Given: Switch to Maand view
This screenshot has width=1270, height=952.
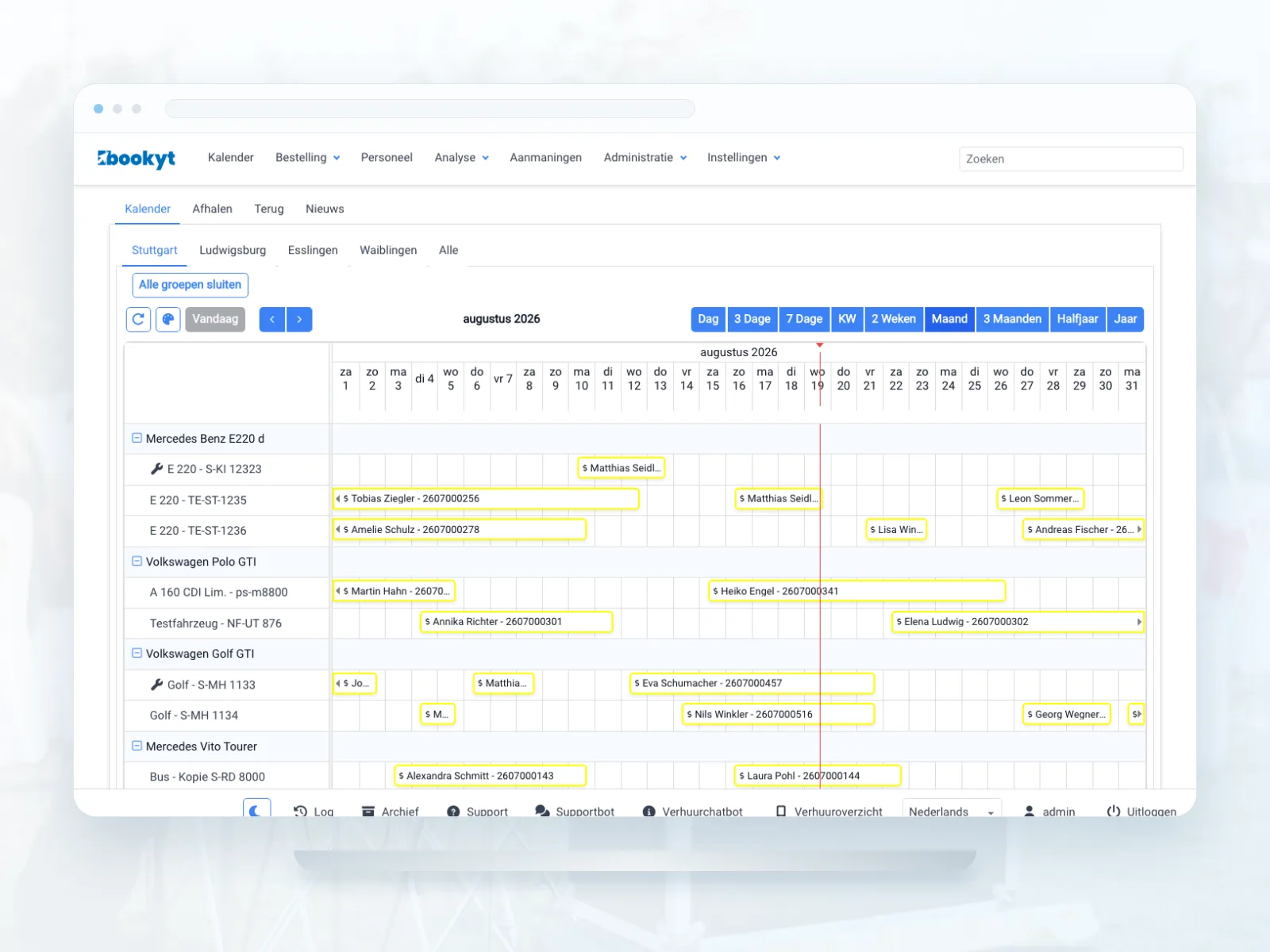Looking at the screenshot, I should 949,319.
